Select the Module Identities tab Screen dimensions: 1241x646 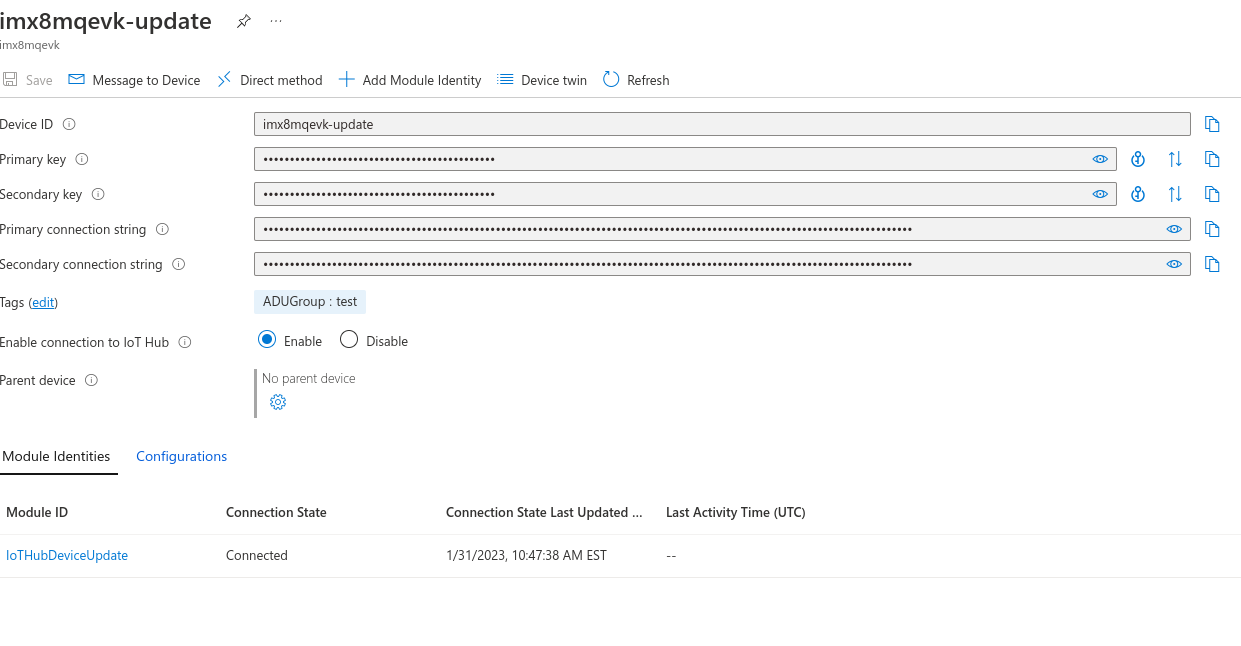tap(57, 456)
